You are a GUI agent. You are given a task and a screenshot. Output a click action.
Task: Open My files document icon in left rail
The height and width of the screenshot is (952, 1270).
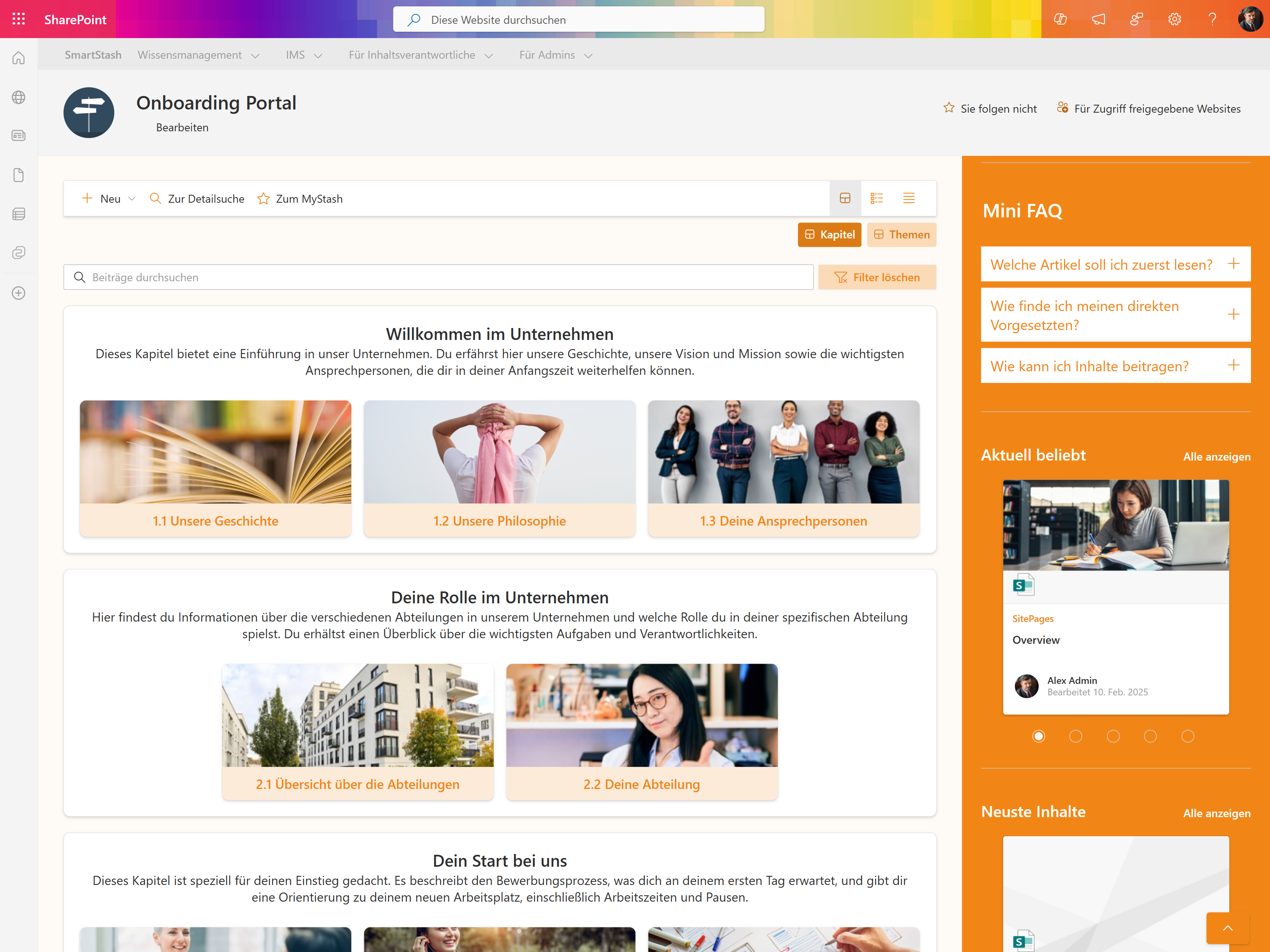pos(18,175)
